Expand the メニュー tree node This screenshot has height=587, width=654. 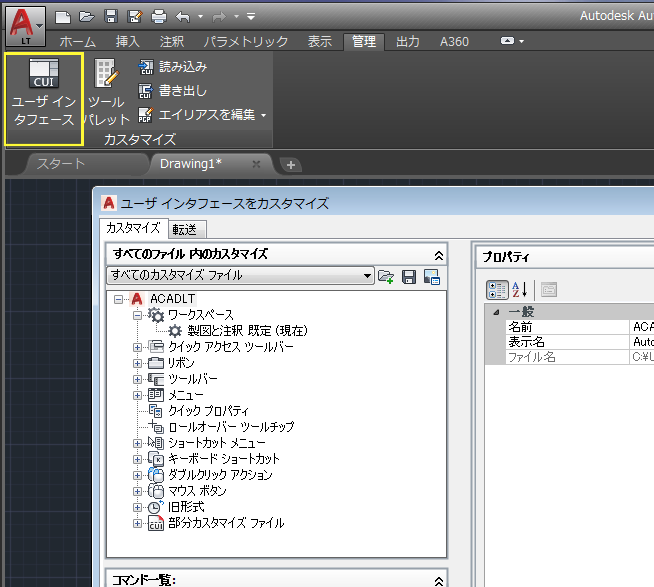[137, 395]
